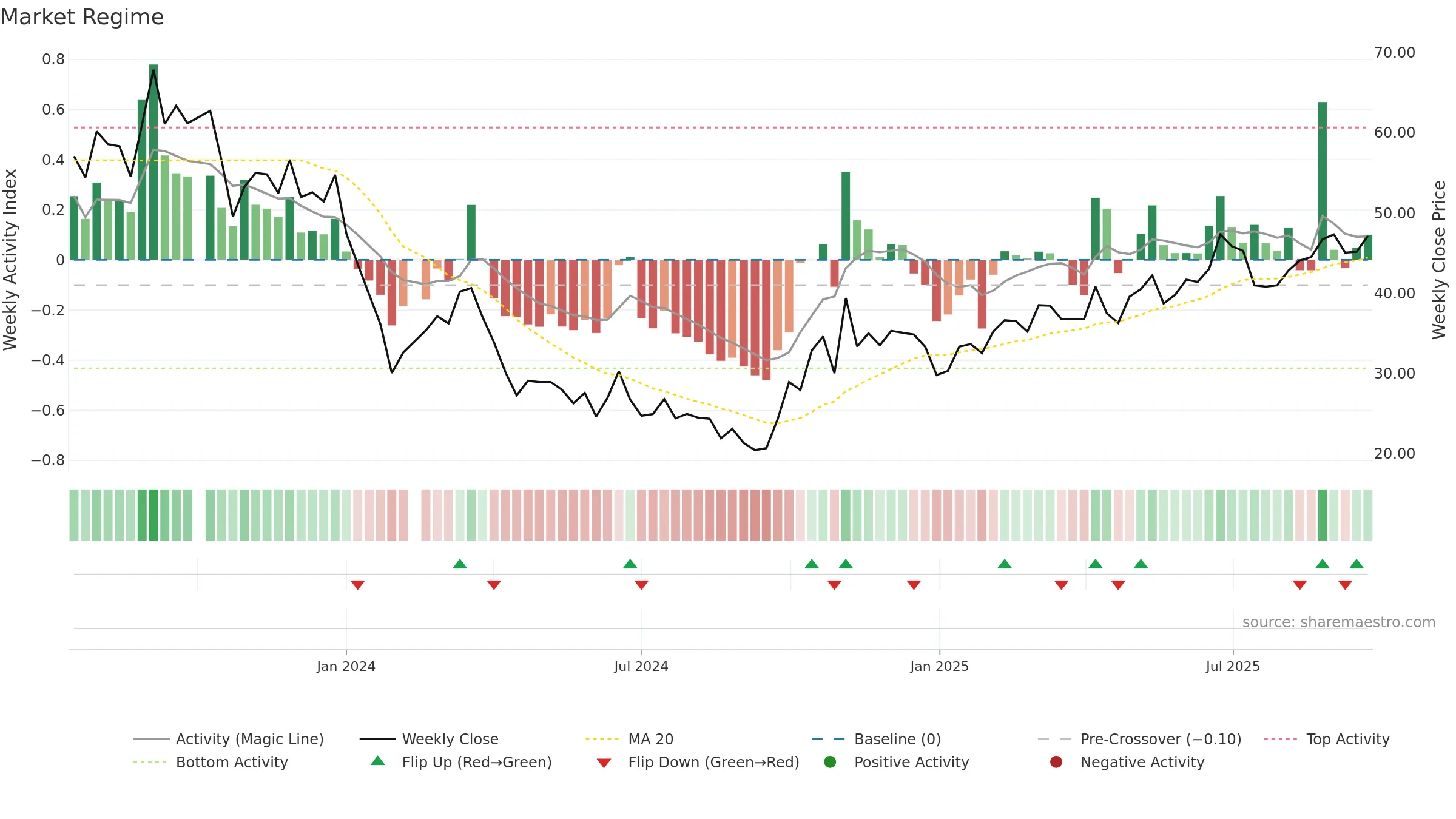The image size is (1456, 819).
Task: Click the 70.00 right axis tick label
Action: pyautogui.click(x=1395, y=53)
